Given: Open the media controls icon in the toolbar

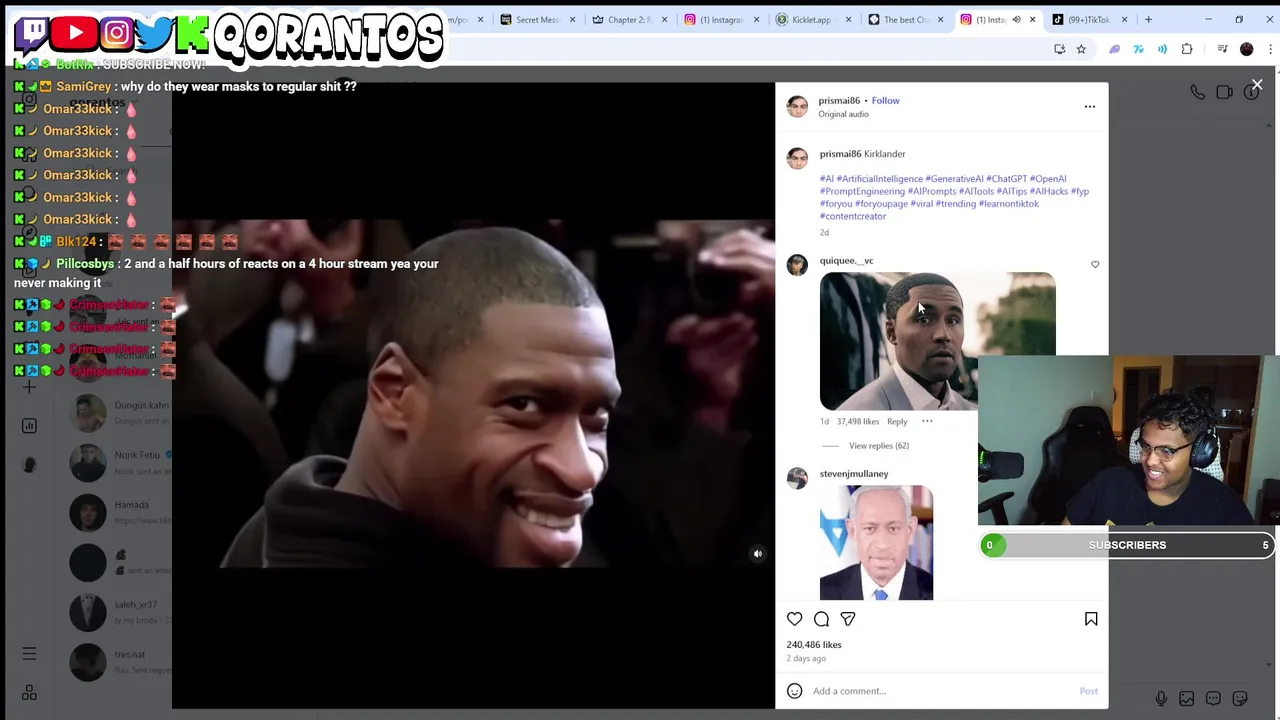Looking at the screenshot, I should click(x=1222, y=49).
